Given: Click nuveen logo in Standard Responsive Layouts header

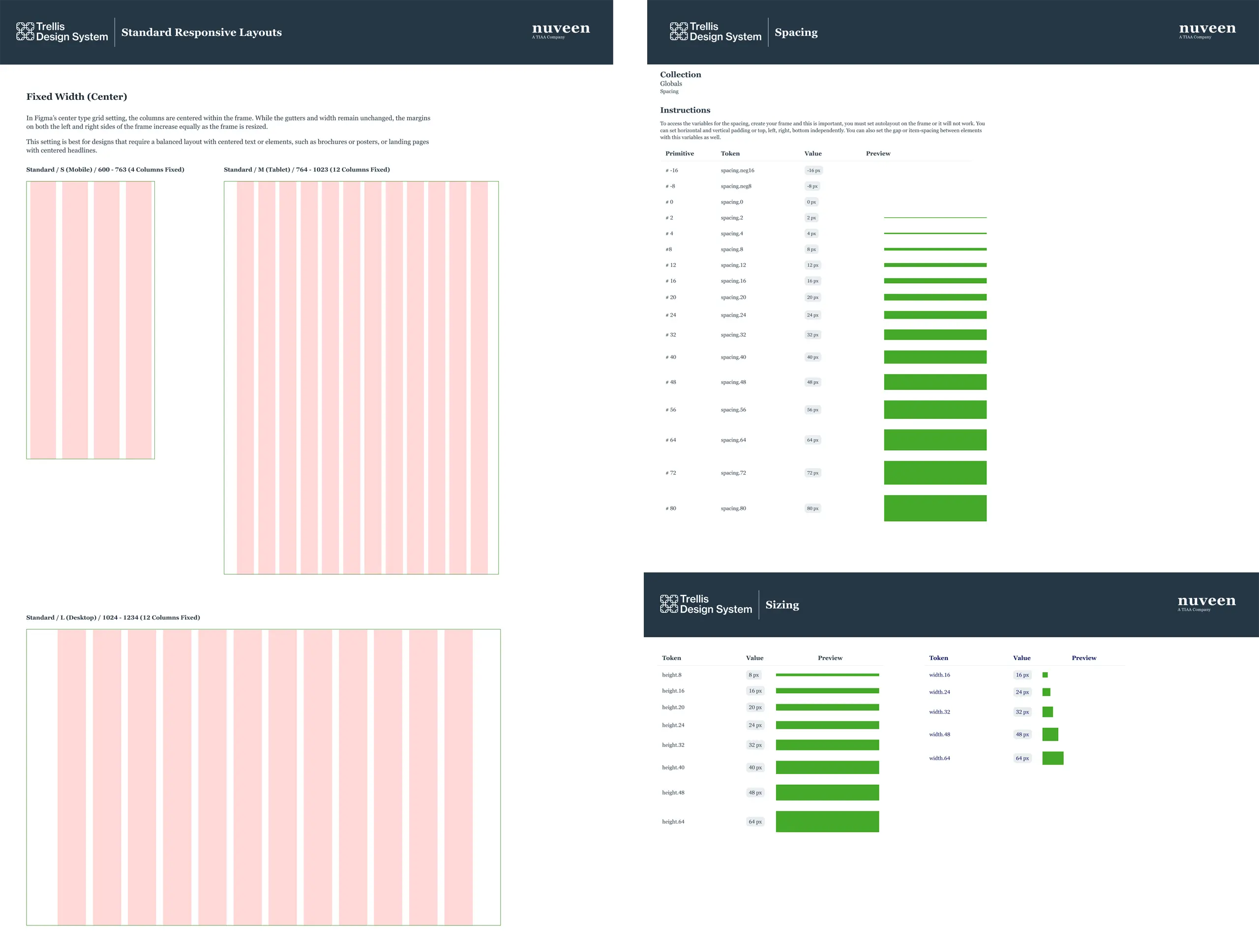Looking at the screenshot, I should [561, 30].
